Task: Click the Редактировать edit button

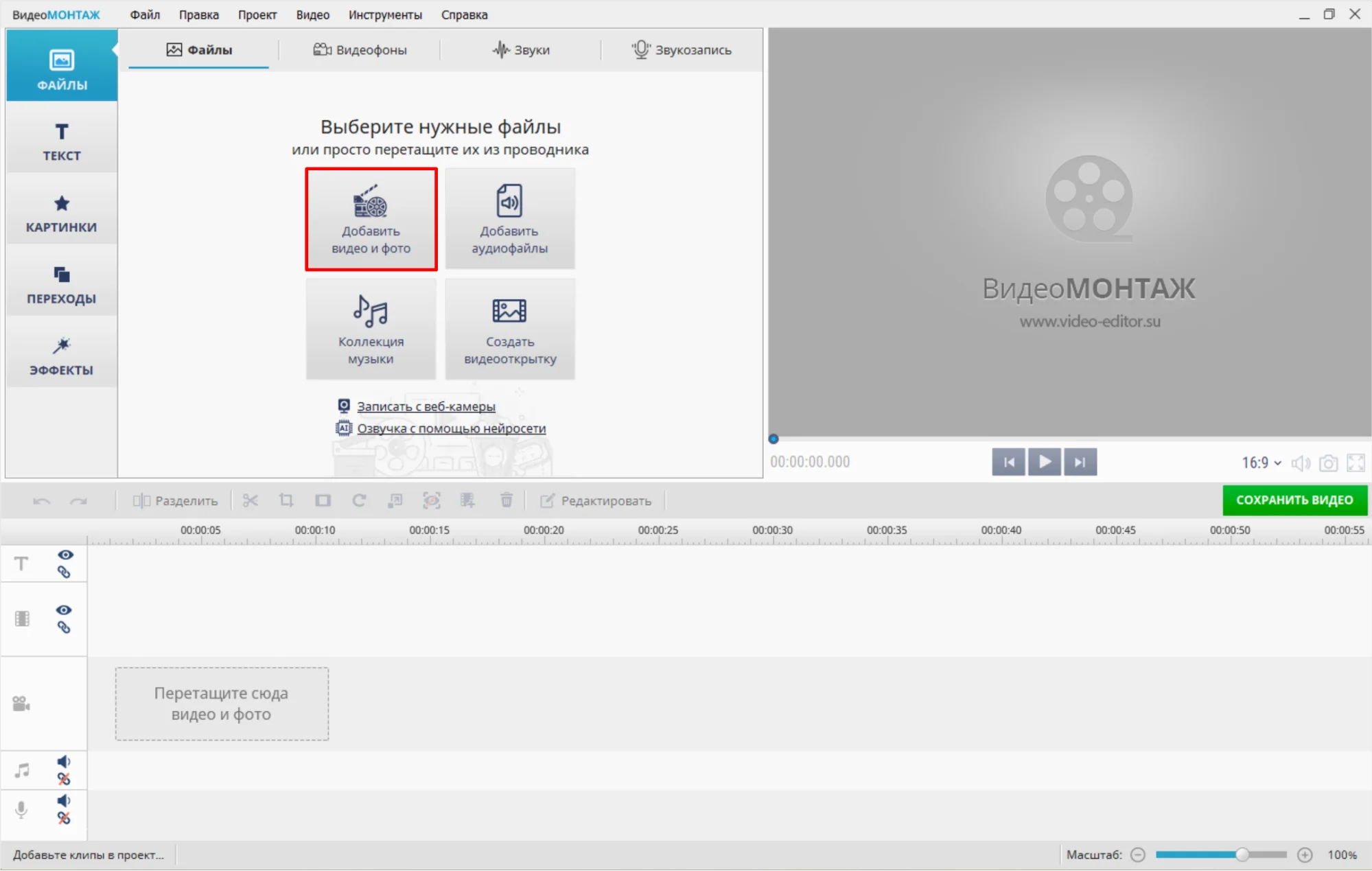Action: pyautogui.click(x=596, y=501)
